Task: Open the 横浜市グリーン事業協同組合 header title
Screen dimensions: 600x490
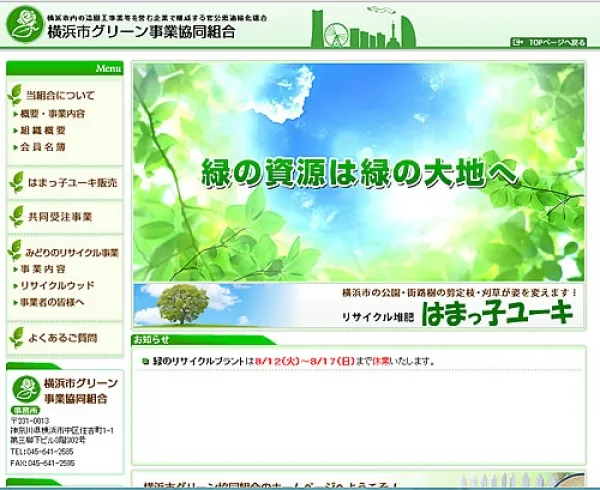Action: (x=142, y=31)
